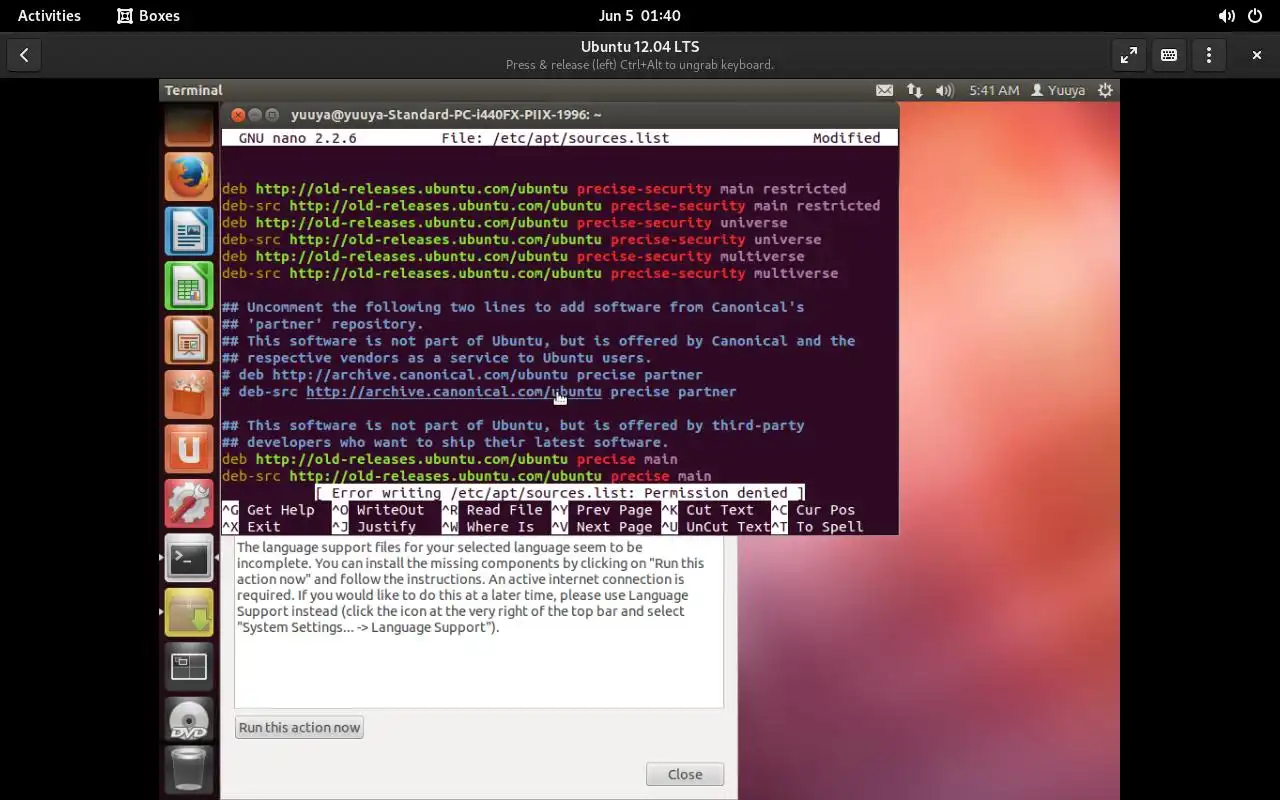
Task: Open the Ubuntu One launcher icon
Action: coord(189,449)
